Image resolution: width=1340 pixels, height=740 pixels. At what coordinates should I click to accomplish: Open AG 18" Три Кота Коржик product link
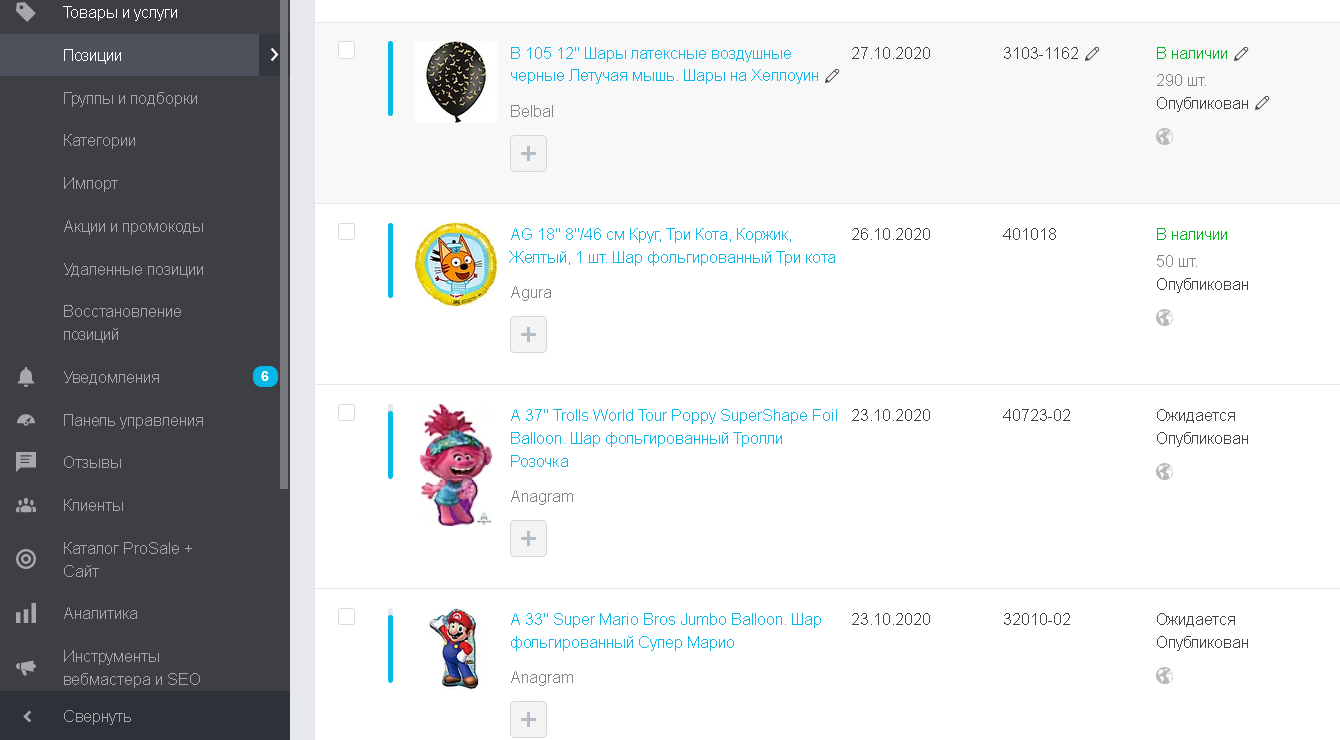(x=673, y=246)
